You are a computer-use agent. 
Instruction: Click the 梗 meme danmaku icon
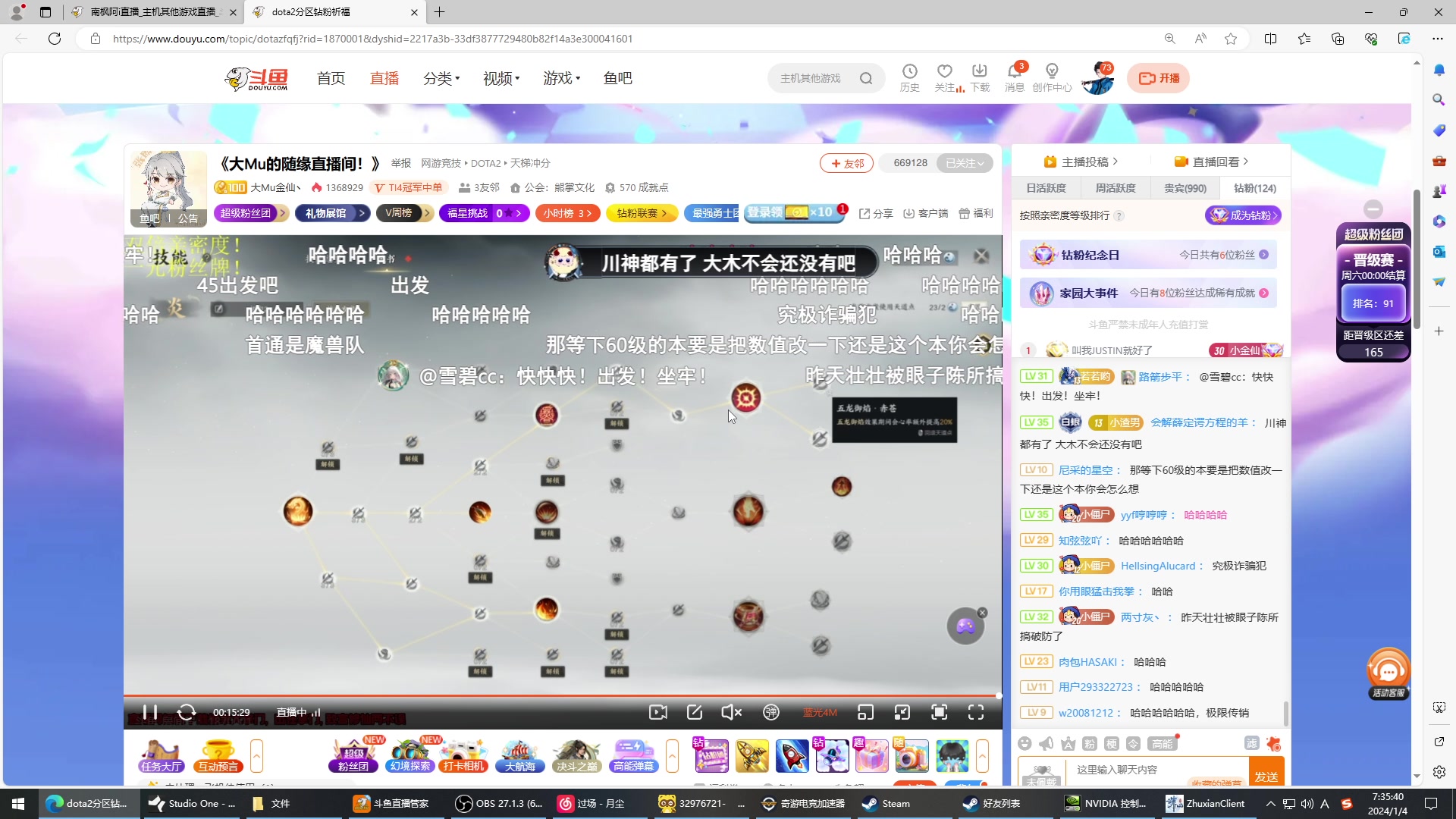point(1112,744)
